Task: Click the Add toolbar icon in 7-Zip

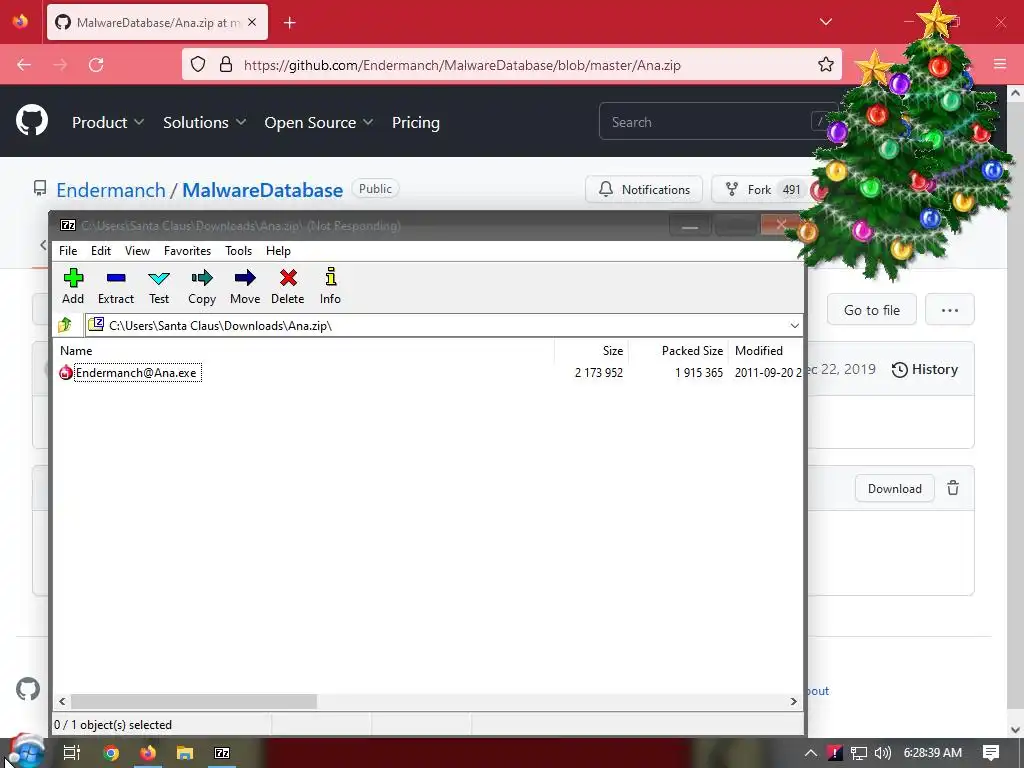Action: coord(73,286)
